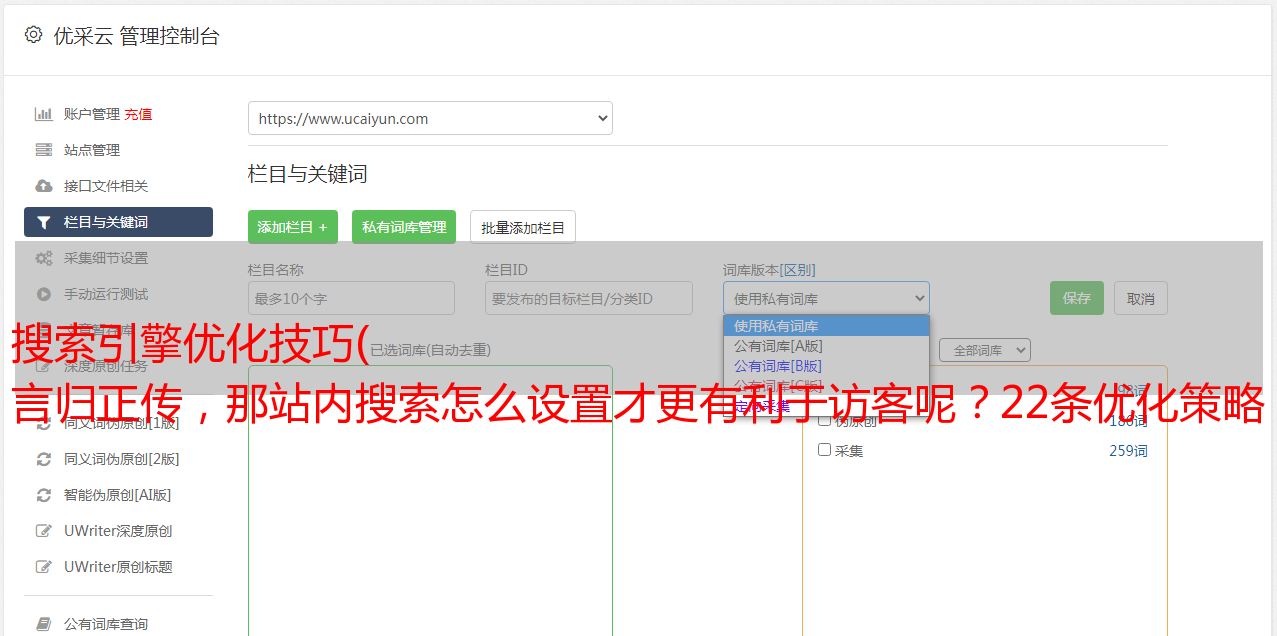Open the 全部词库 filter dropdown

coord(985,350)
